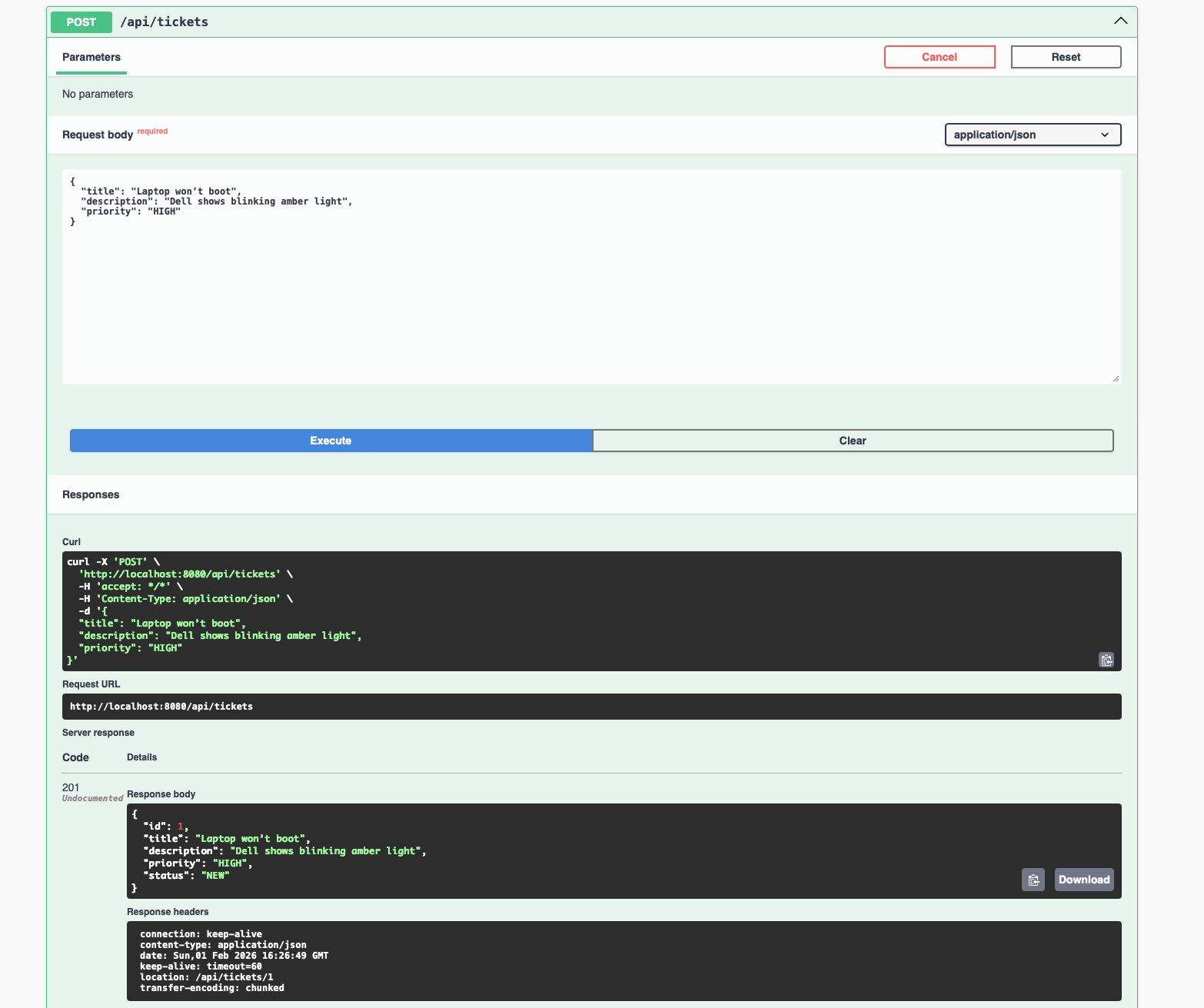The width and height of the screenshot is (1204, 1008).
Task: Click the /api/tickets endpoint path
Action: [x=165, y=22]
